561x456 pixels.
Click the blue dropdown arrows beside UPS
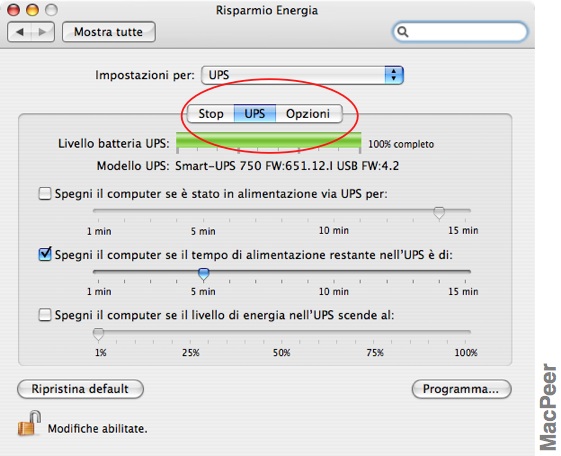point(394,75)
